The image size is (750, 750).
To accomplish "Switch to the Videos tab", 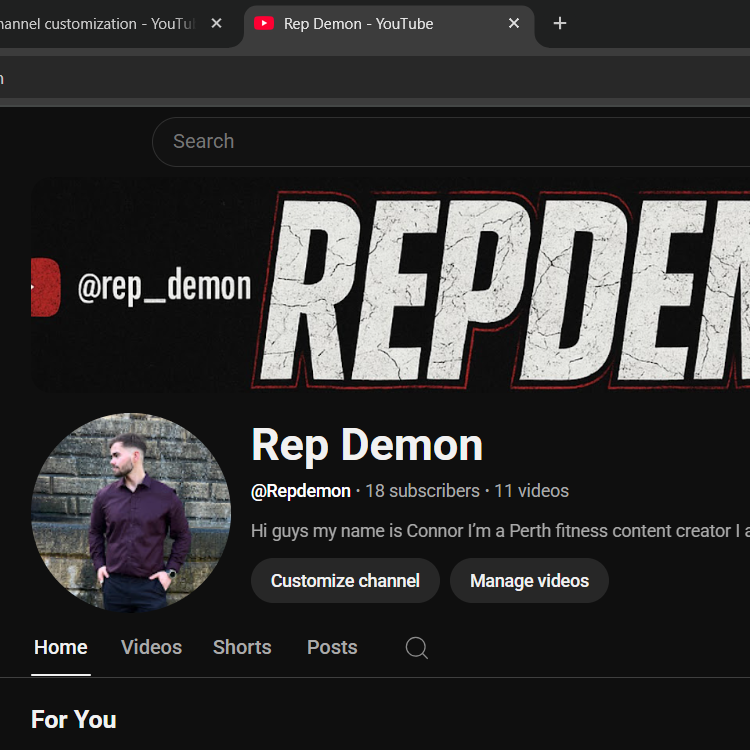I will click(151, 647).
